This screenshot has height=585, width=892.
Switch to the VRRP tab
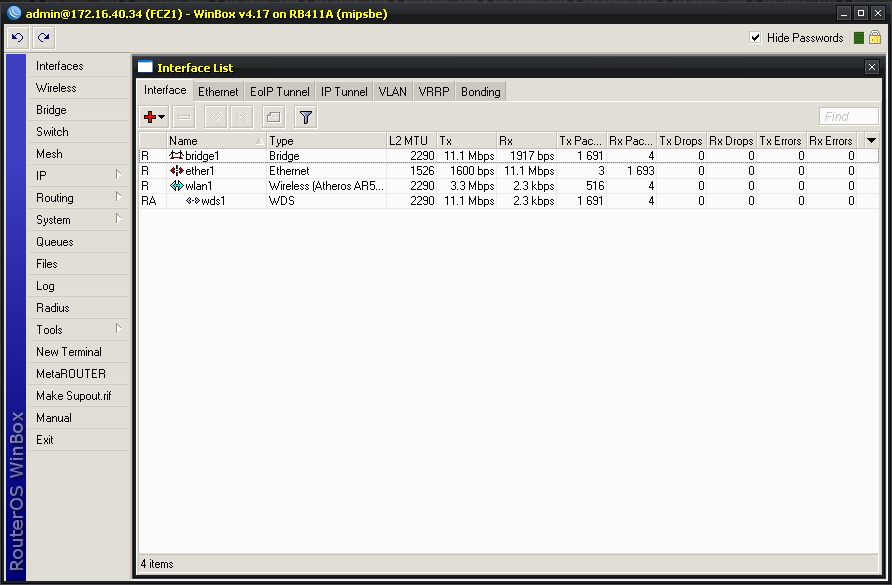point(433,92)
